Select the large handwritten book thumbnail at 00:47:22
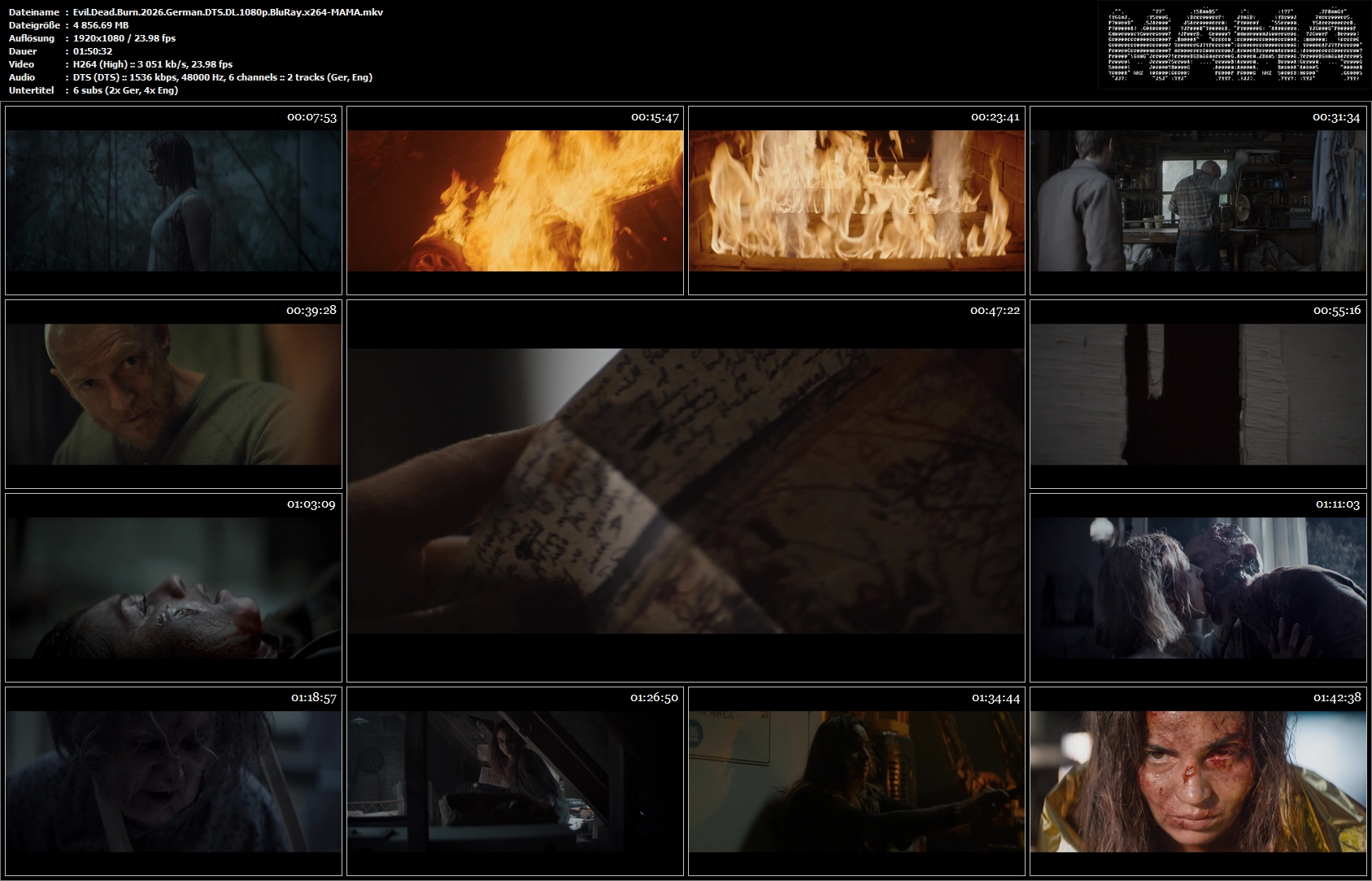 click(686, 491)
